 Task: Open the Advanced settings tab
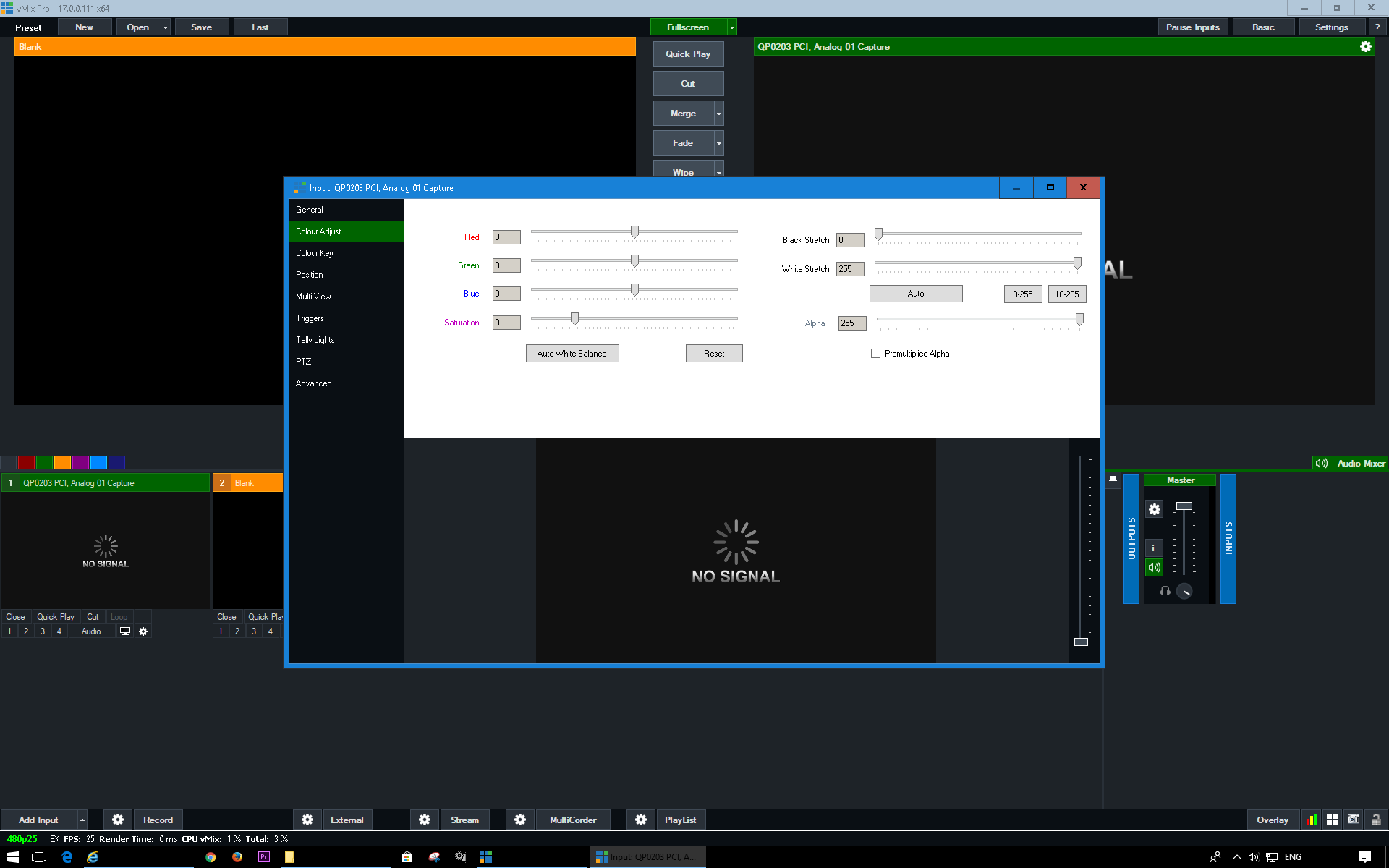[x=314, y=383]
